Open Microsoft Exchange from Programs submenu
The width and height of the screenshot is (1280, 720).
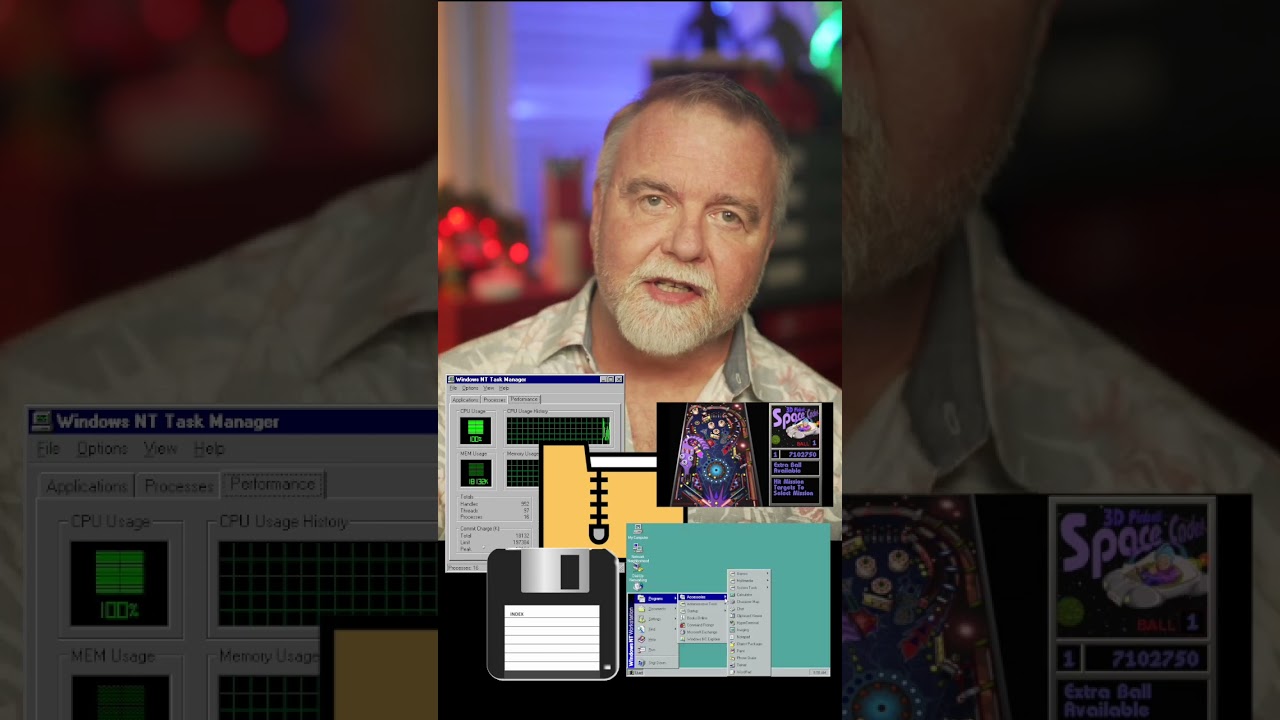point(703,632)
